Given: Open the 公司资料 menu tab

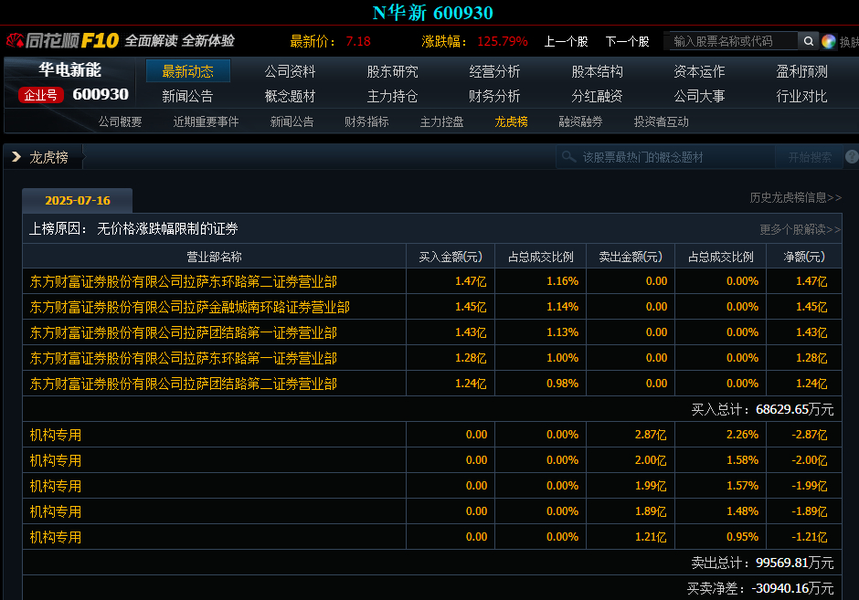Looking at the screenshot, I should point(290,72).
